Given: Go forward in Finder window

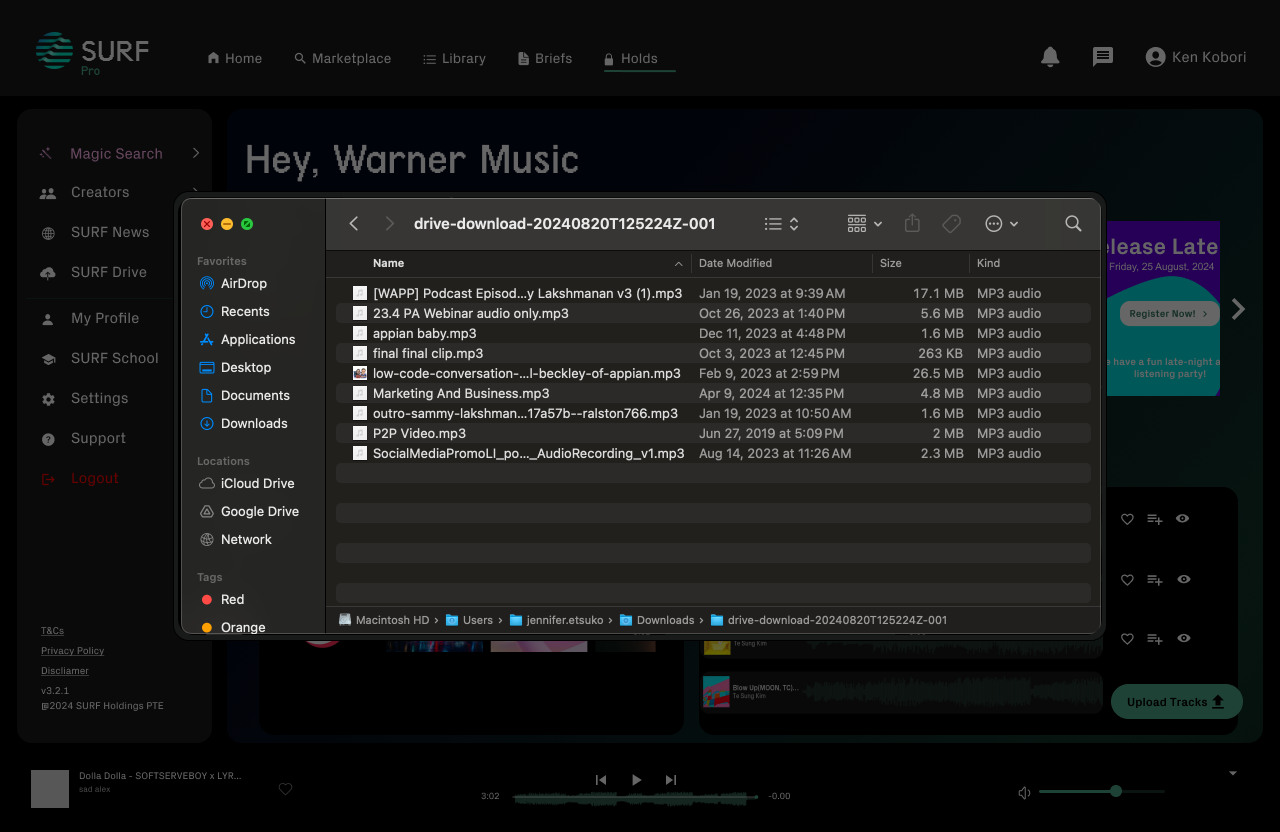Looking at the screenshot, I should click(390, 224).
